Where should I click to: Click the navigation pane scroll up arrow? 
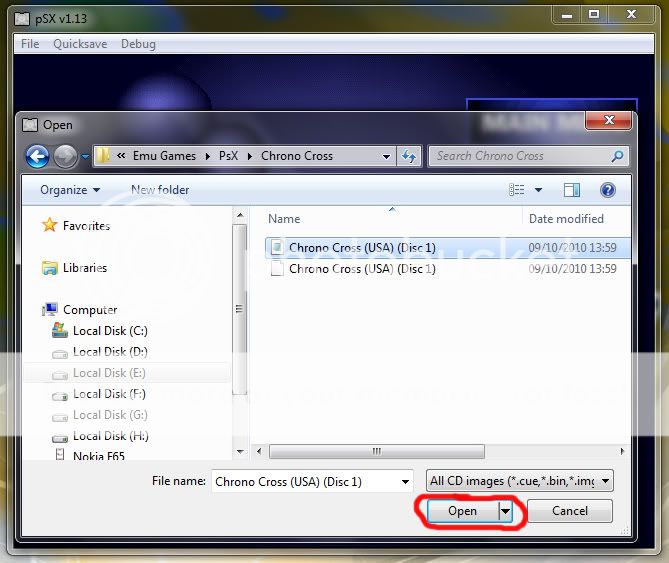coord(240,215)
